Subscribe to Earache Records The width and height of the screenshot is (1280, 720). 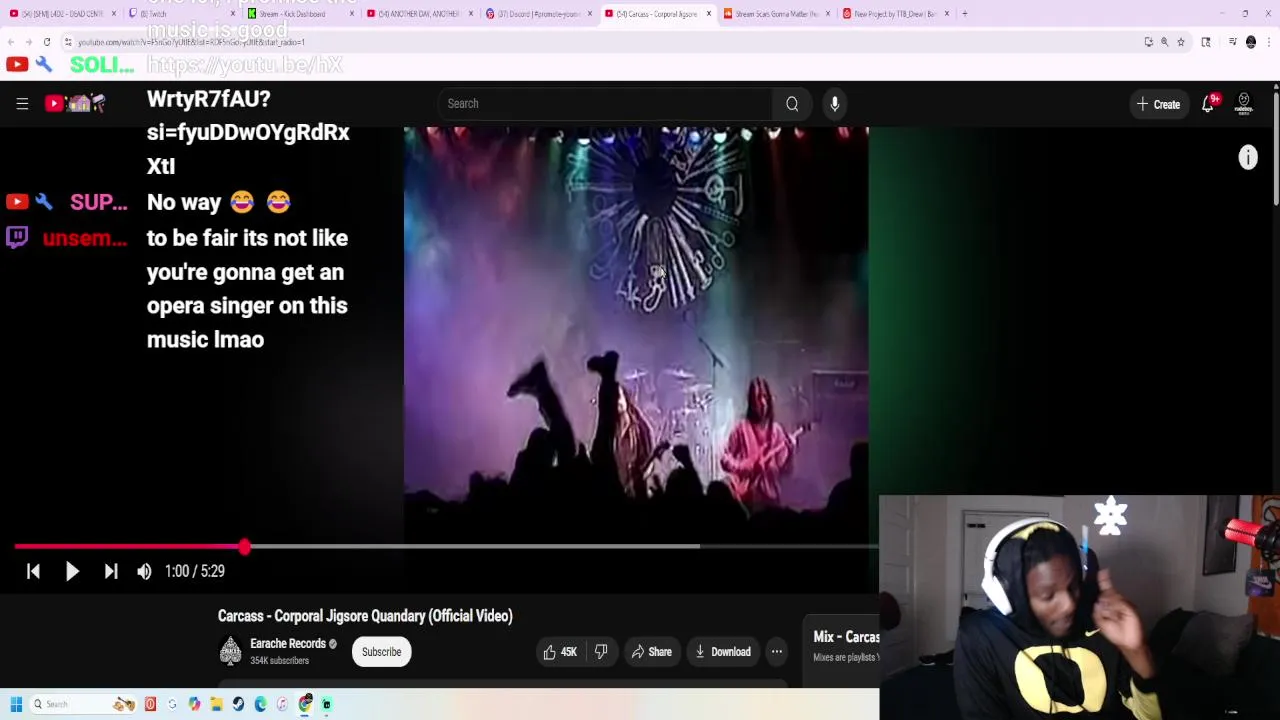point(381,652)
